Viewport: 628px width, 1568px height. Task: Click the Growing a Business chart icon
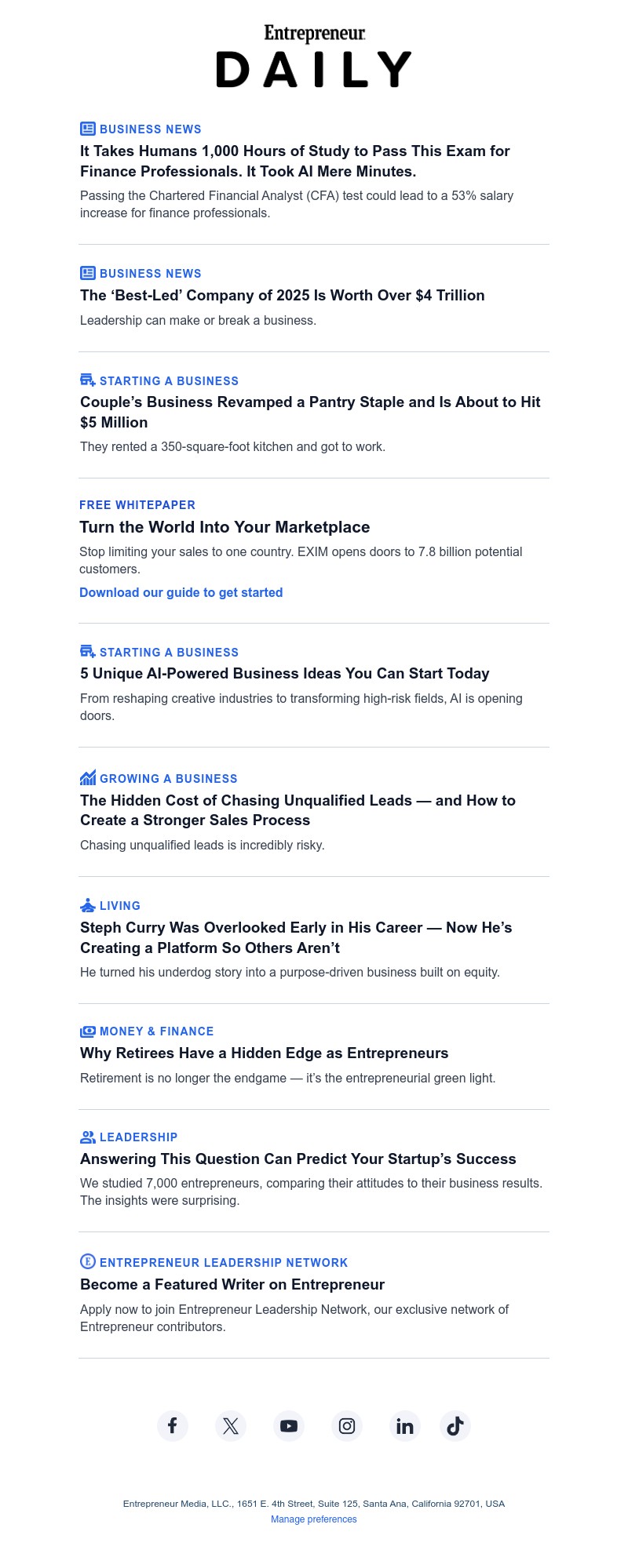click(x=88, y=778)
